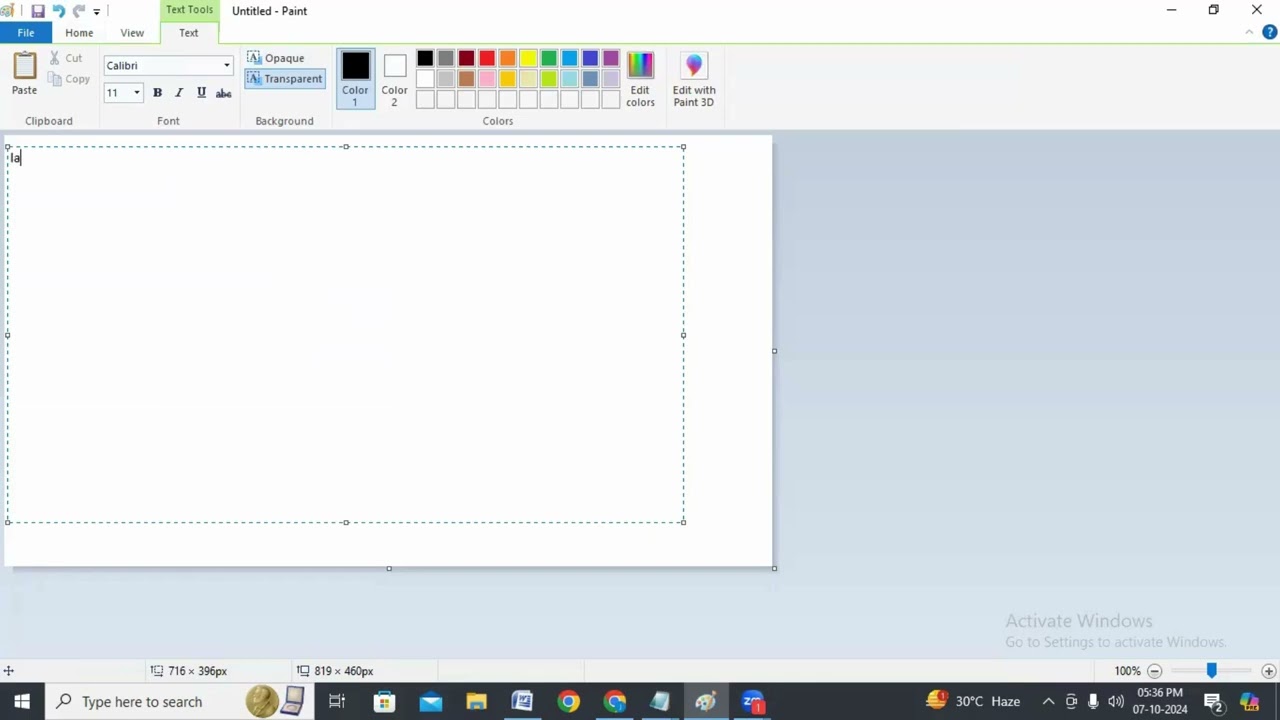
Task: Open Windows Start menu
Action: pos(22,702)
